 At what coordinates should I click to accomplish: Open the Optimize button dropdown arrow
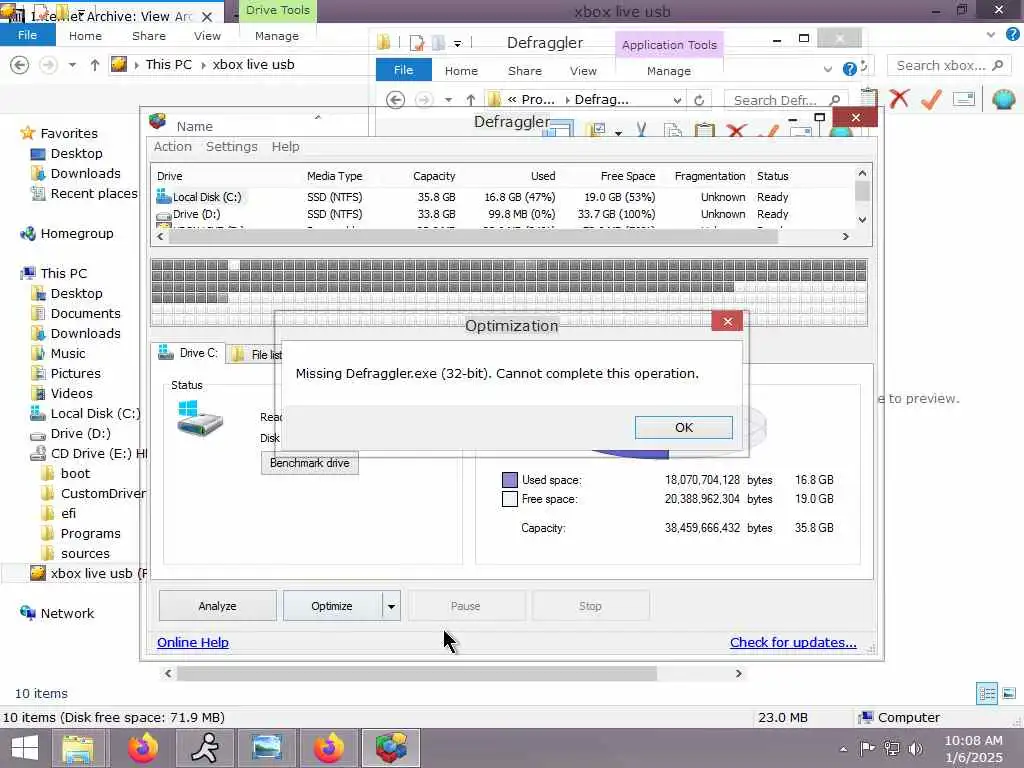(x=391, y=606)
